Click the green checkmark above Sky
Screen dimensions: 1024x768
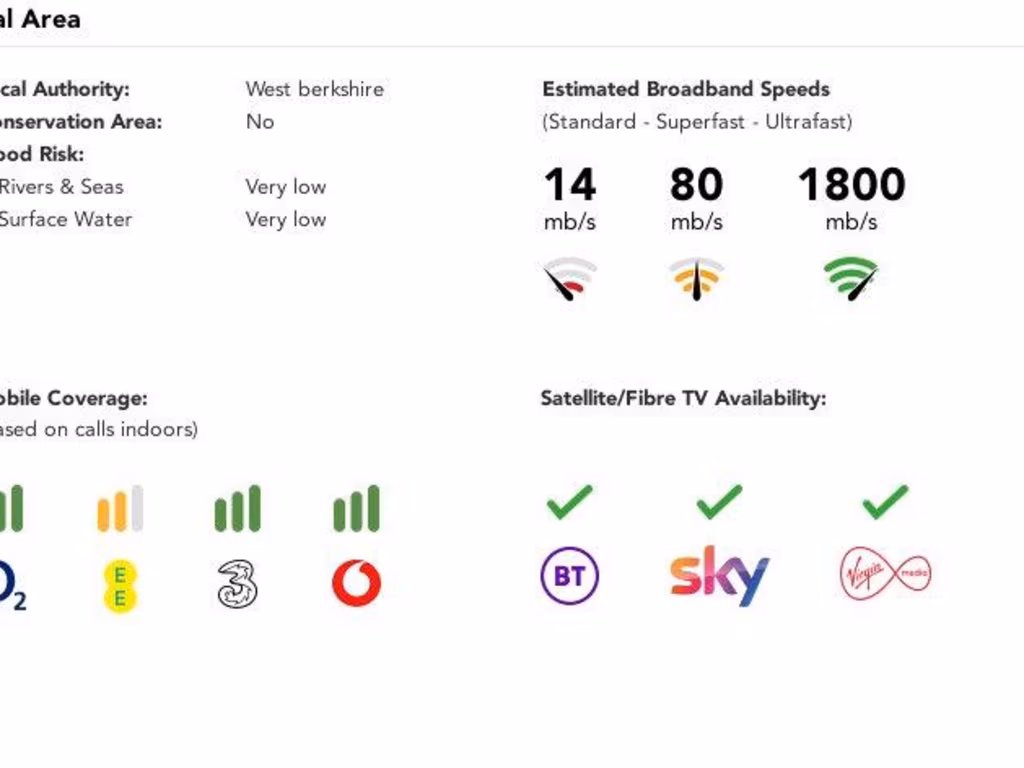719,501
